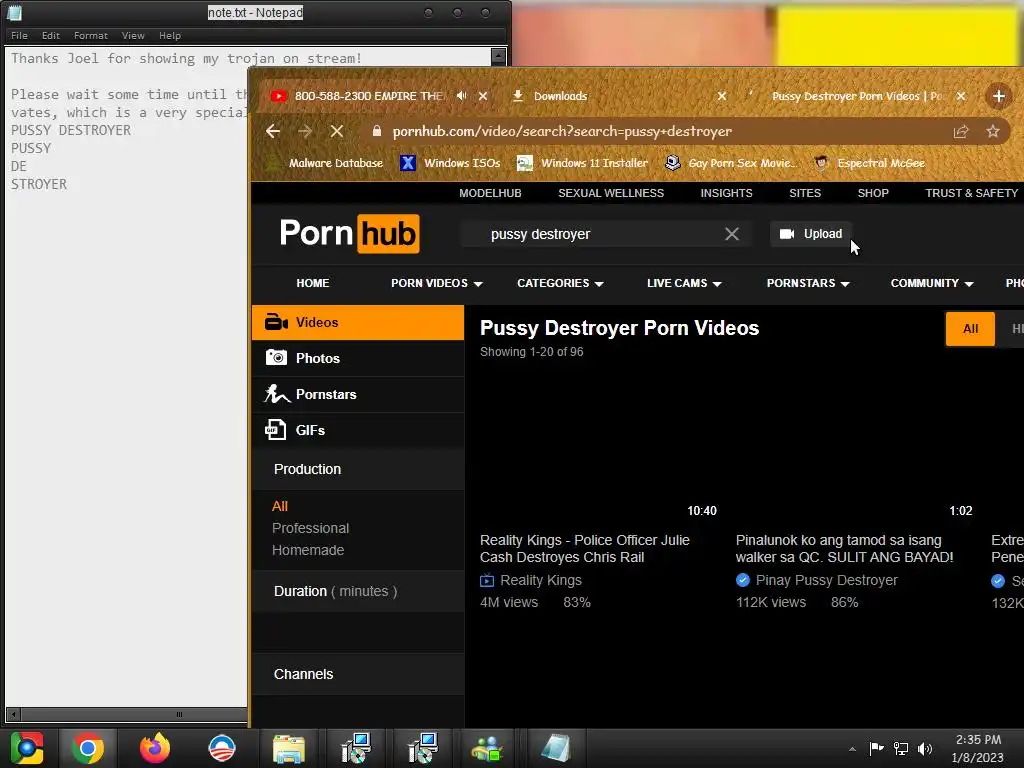
Task: Select Photos in the left sidebar
Action: coord(358,358)
